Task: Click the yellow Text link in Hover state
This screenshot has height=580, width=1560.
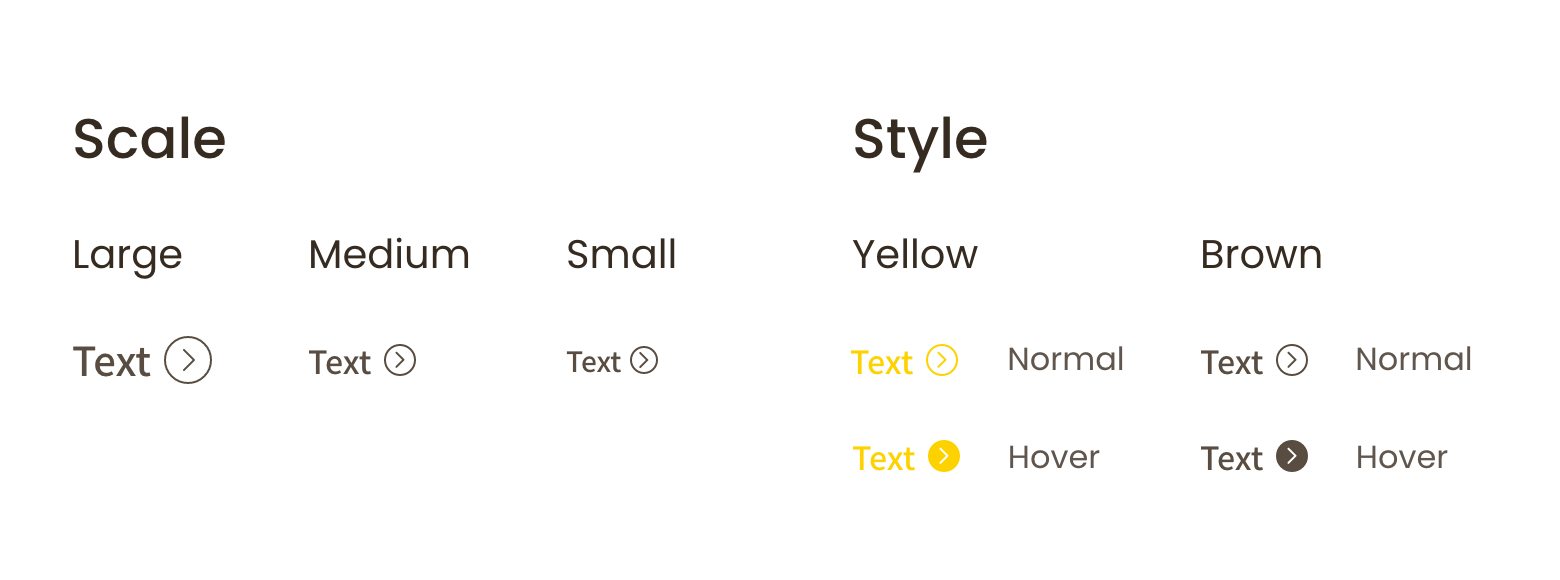Action: click(884, 458)
